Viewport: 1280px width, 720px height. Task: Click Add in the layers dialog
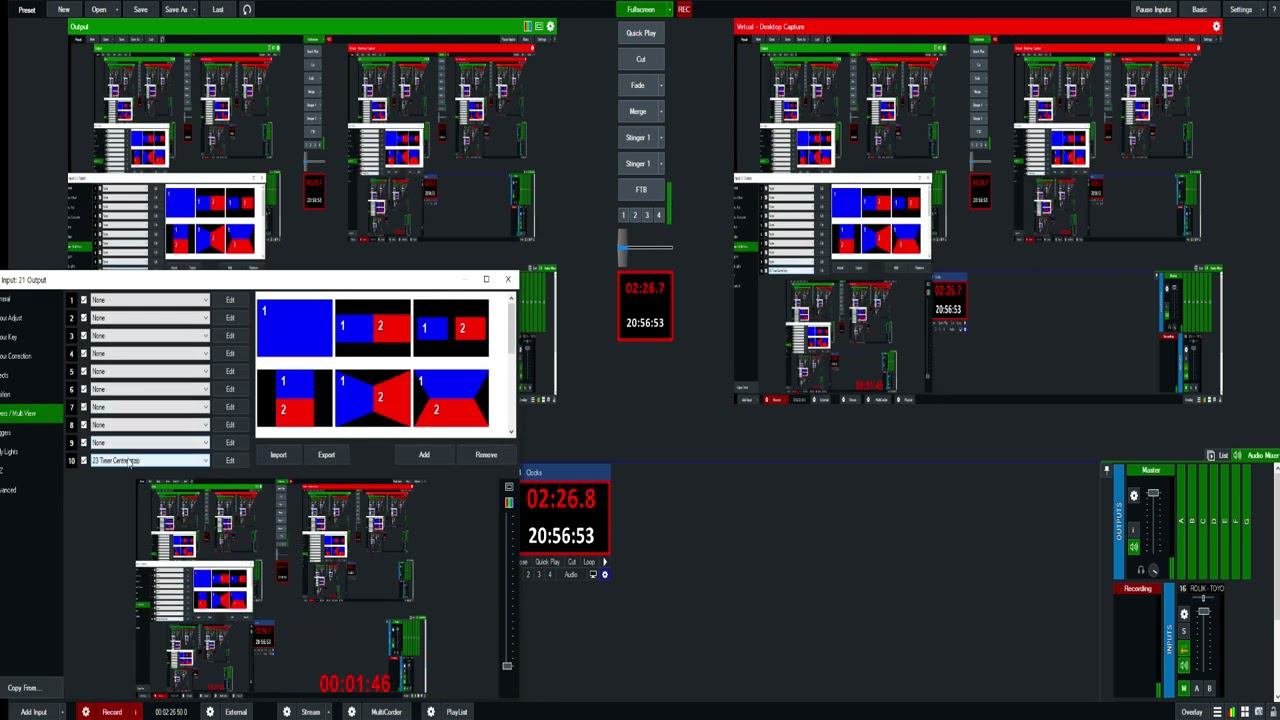(424, 455)
